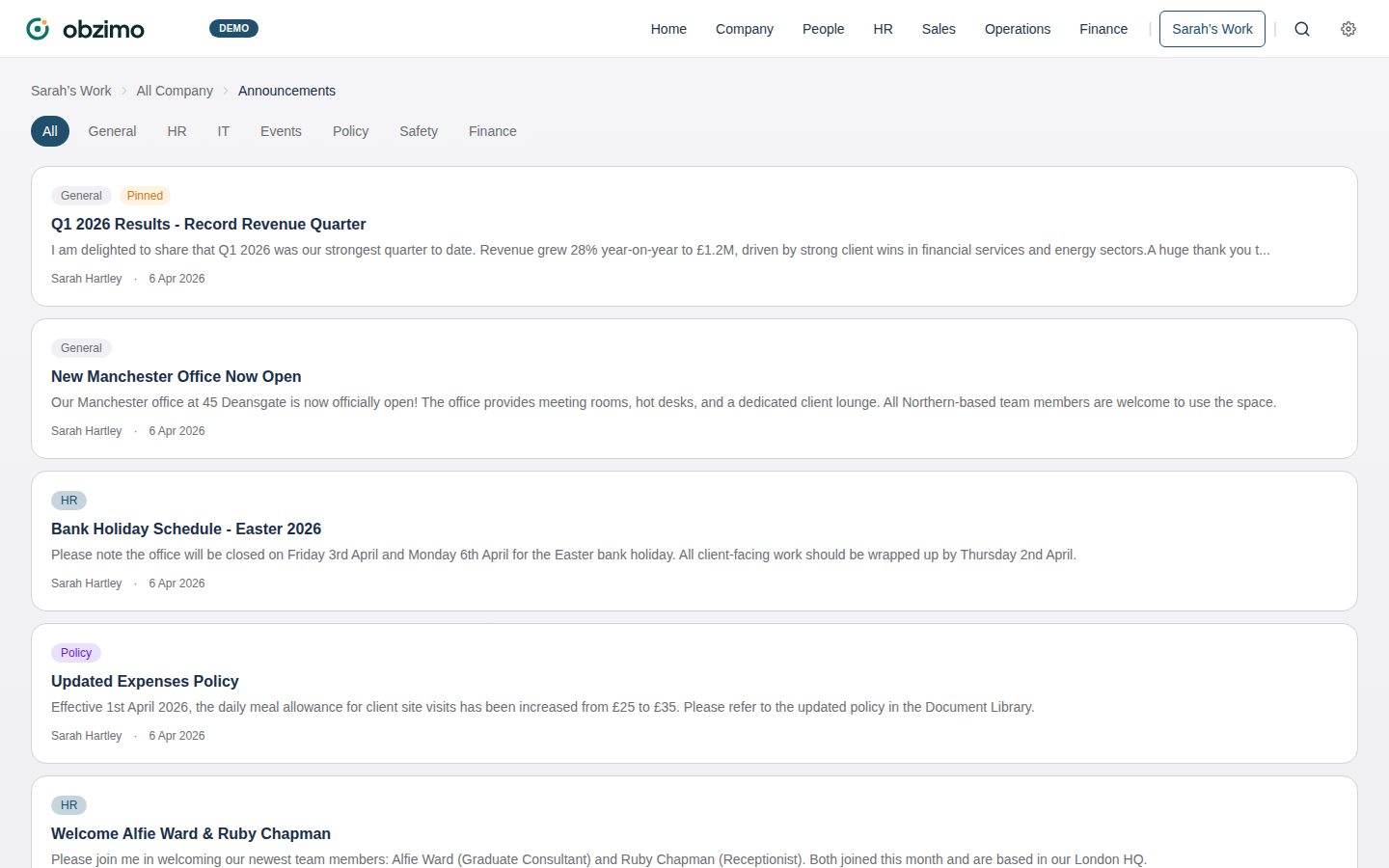Open Updated Expenses Policy announcement
Viewport: 1389px width, 868px height.
point(145,681)
